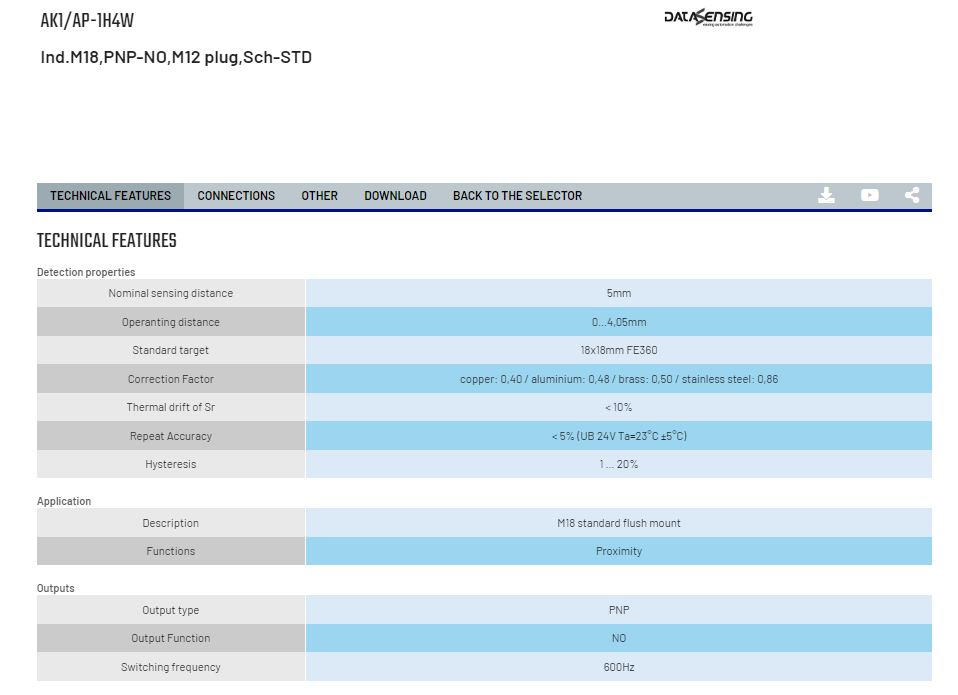Click the download icon in tab bar
Screen dimensions: 958x695
click(826, 195)
